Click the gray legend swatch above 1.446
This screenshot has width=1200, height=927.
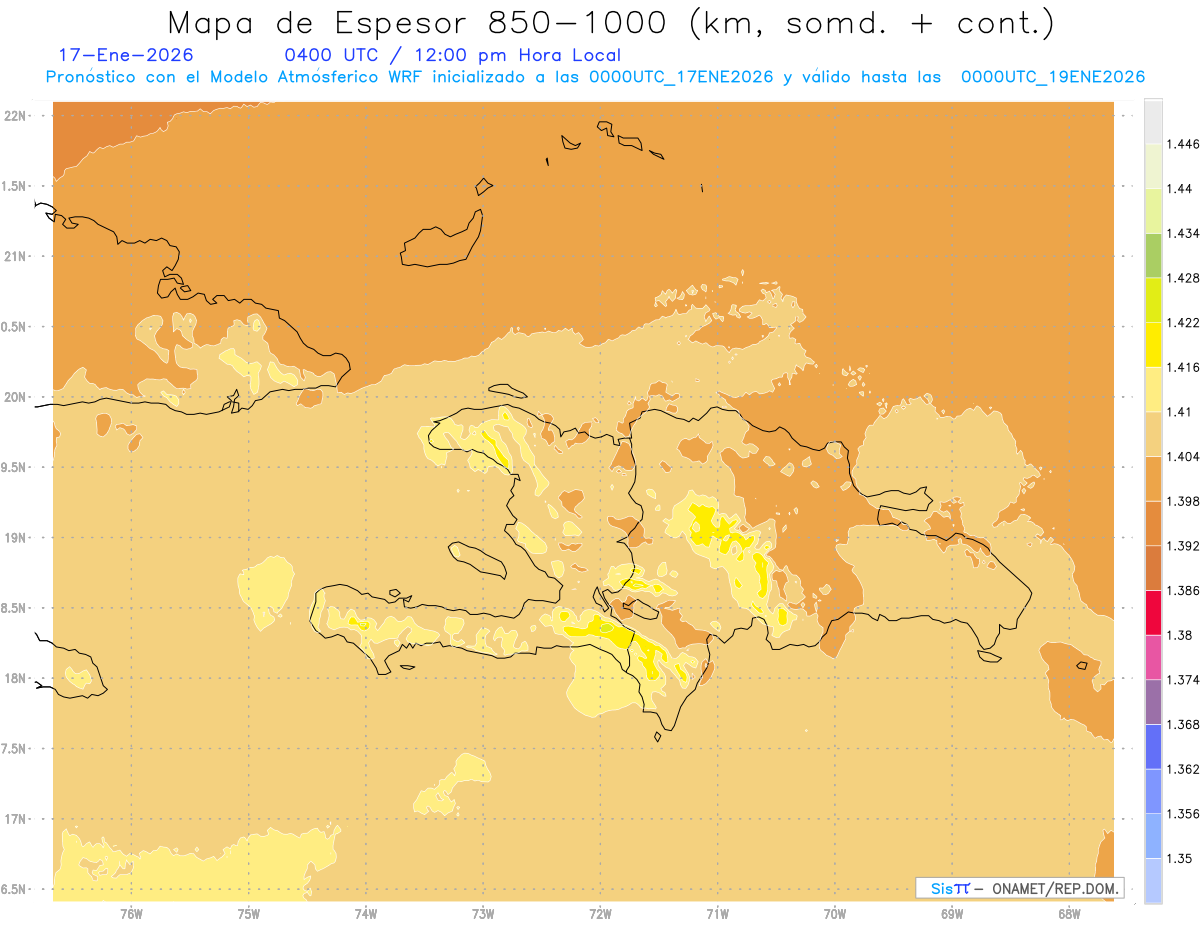click(1153, 121)
